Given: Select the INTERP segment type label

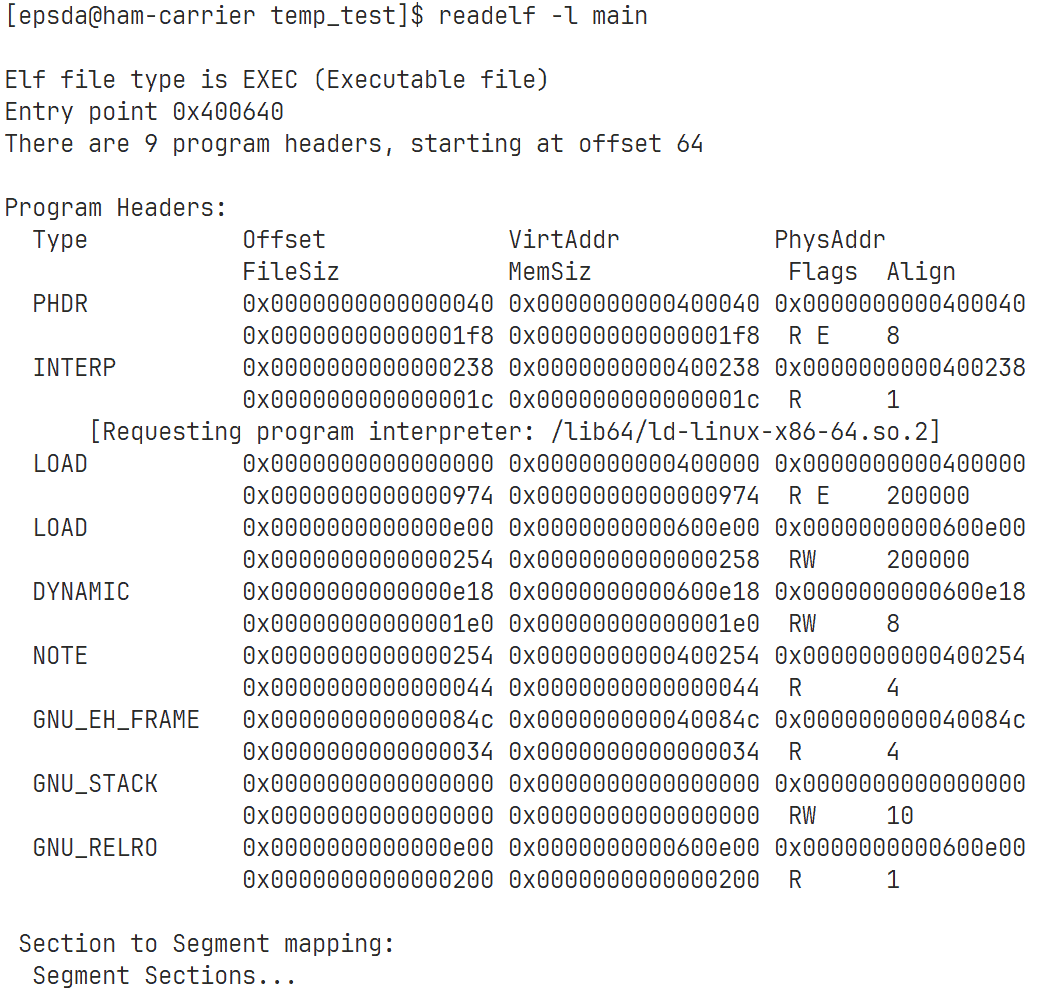Looking at the screenshot, I should 74,368.
